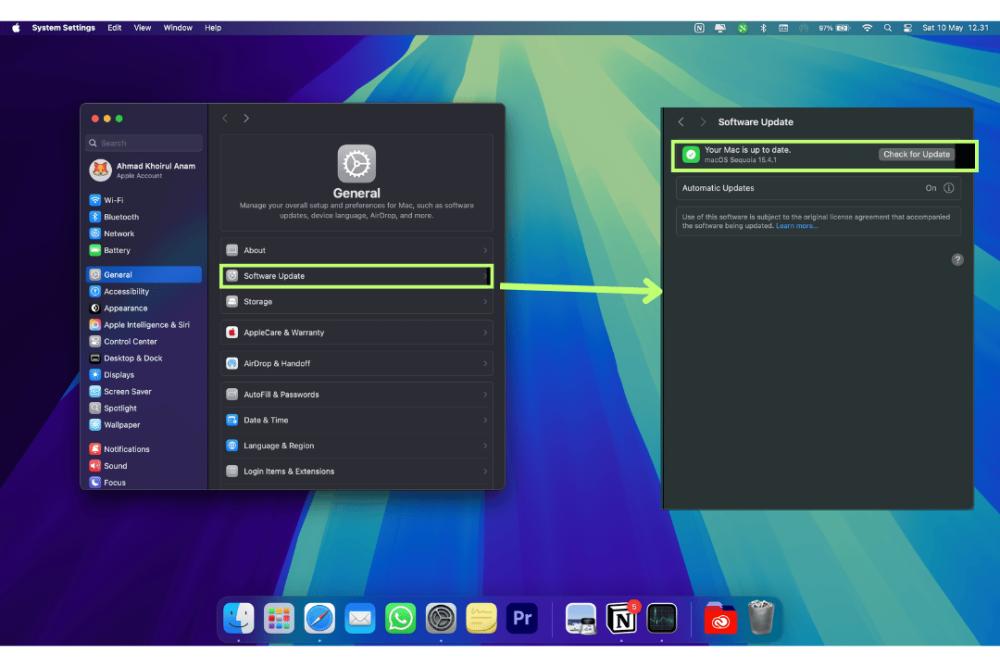Open the Software Update row
Viewport: 1000px width, 667px height.
click(357, 275)
